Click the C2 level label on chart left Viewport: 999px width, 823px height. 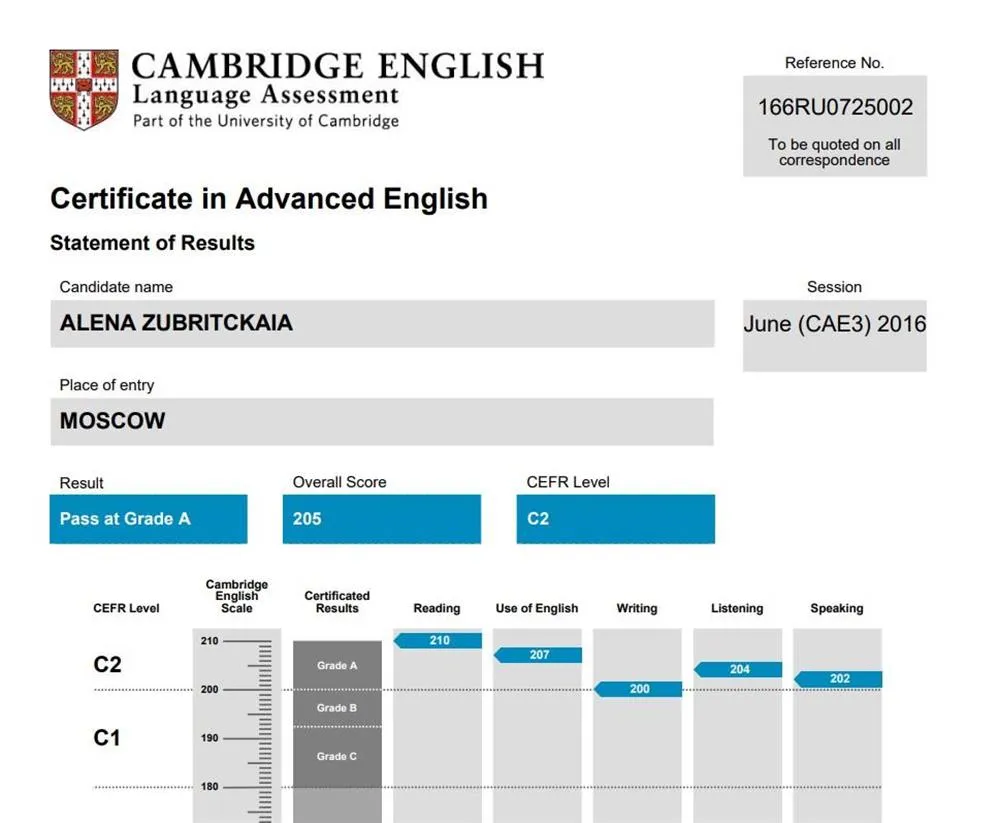107,665
